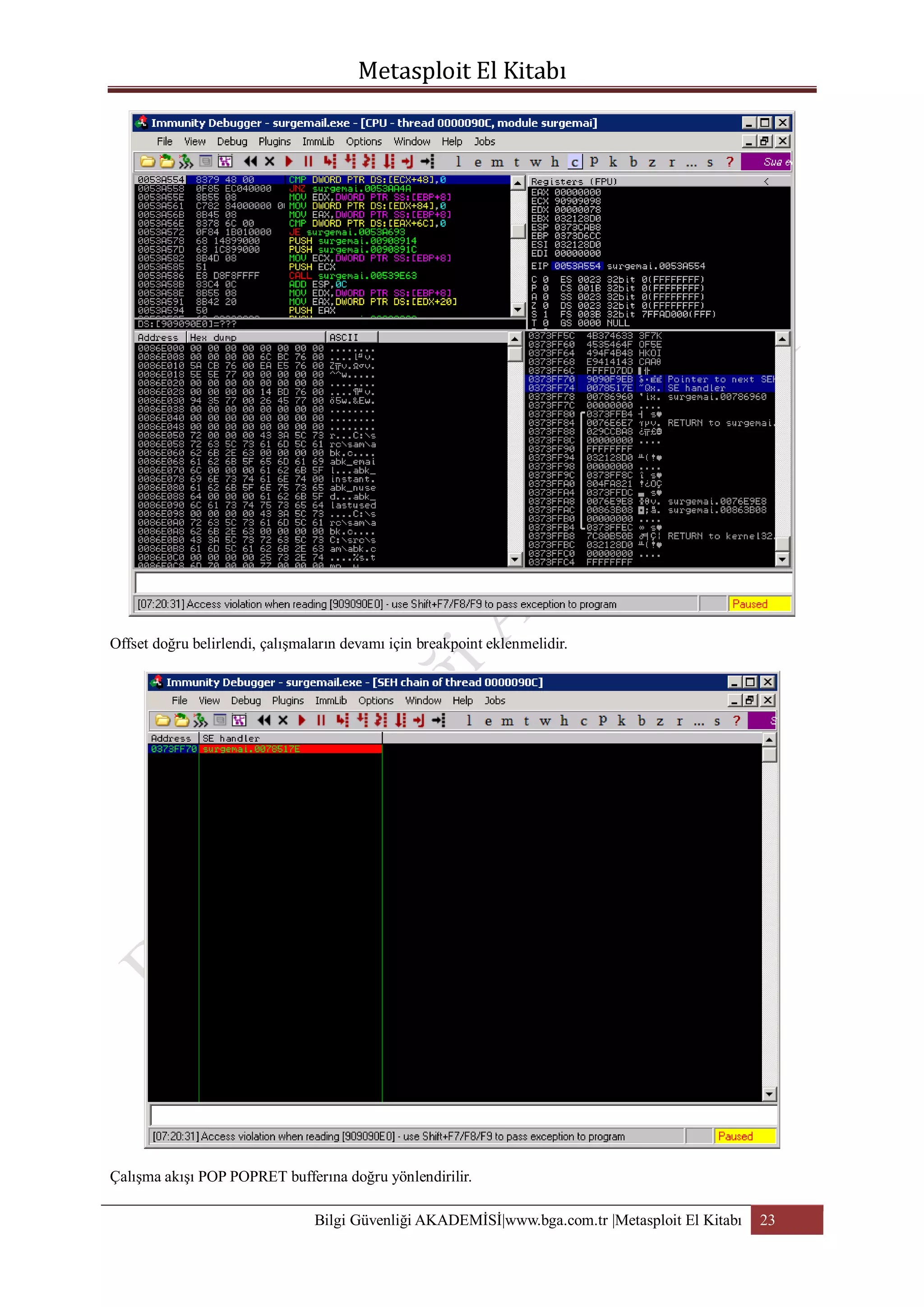The height and width of the screenshot is (1307, 924).
Task: Show Breakpoints (b) in CPU window toolbar
Action: (633, 162)
